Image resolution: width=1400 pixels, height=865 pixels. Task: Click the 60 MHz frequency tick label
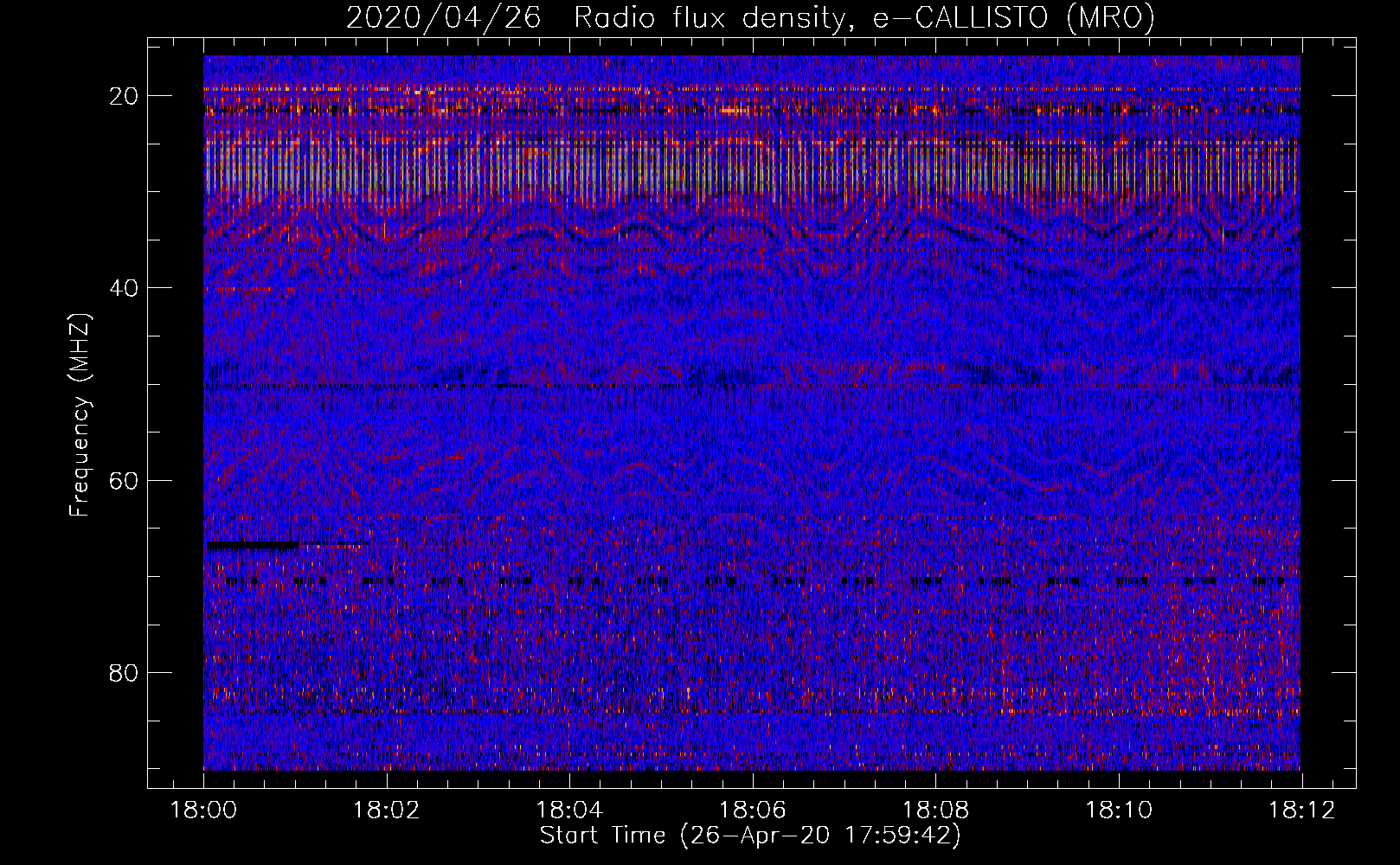[x=125, y=480]
